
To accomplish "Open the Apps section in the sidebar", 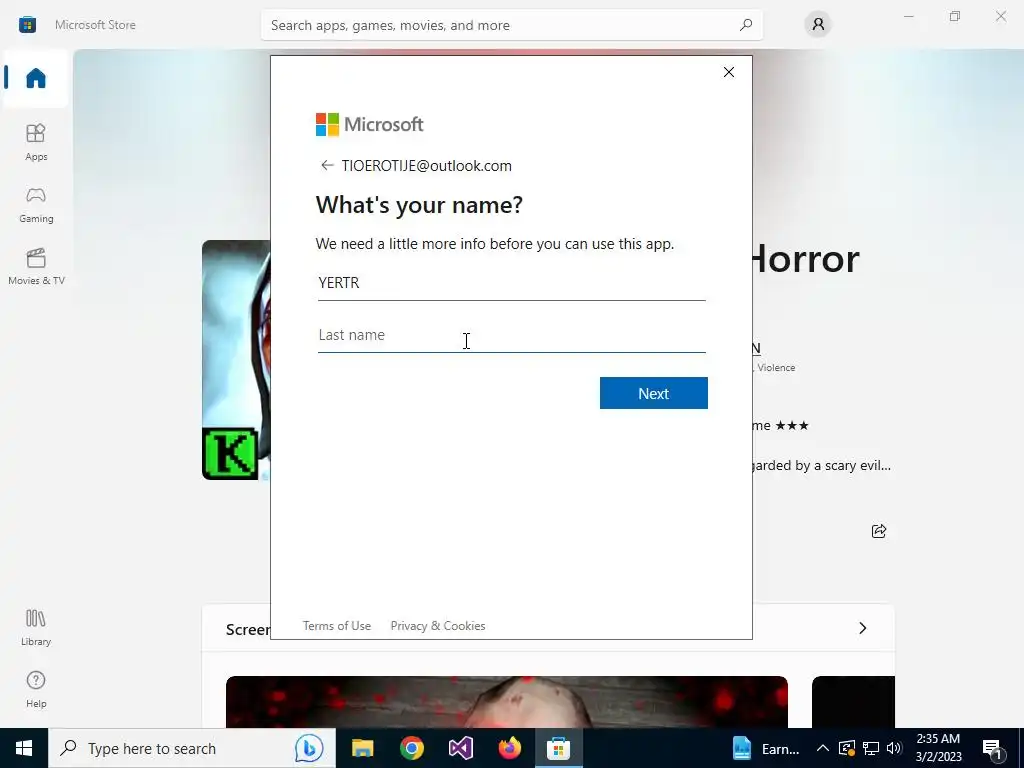I will click(x=36, y=142).
